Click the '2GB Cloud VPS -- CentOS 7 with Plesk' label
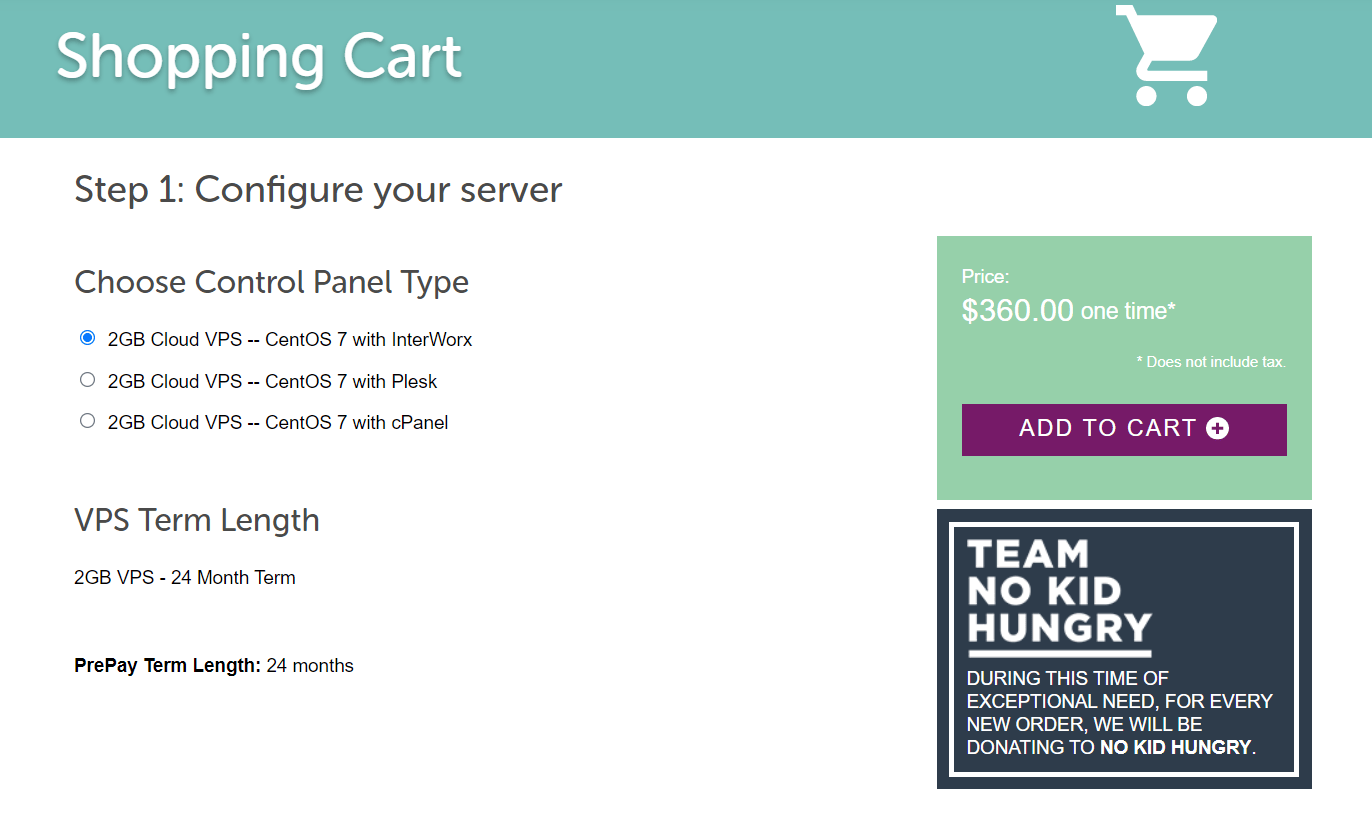This screenshot has height=832, width=1372. (272, 381)
